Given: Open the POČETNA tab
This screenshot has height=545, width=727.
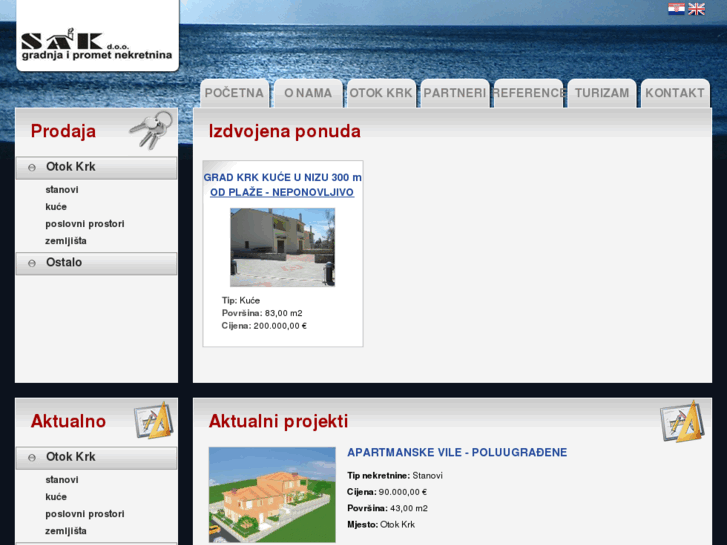Looking at the screenshot, I should click(x=234, y=93).
